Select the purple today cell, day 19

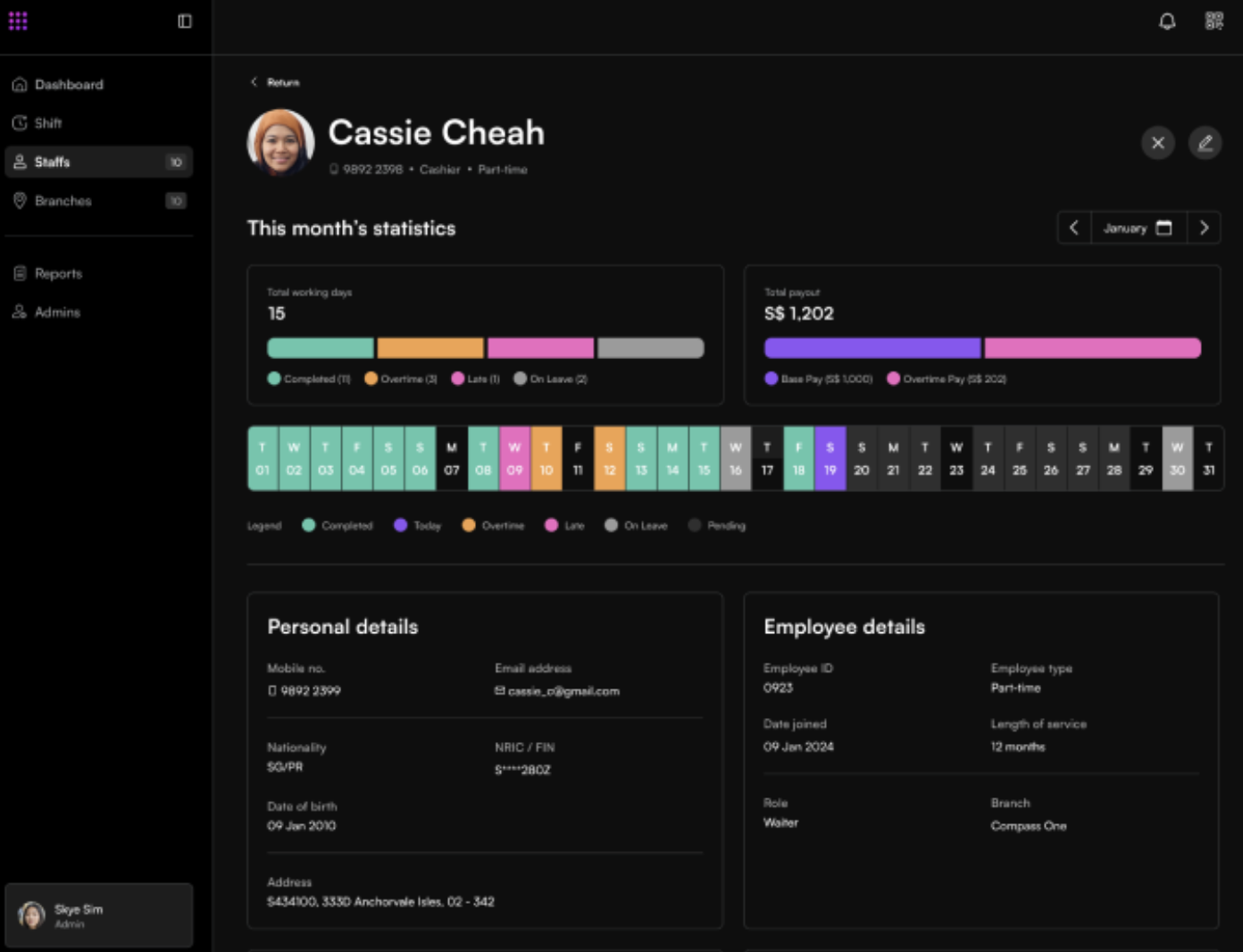830,458
